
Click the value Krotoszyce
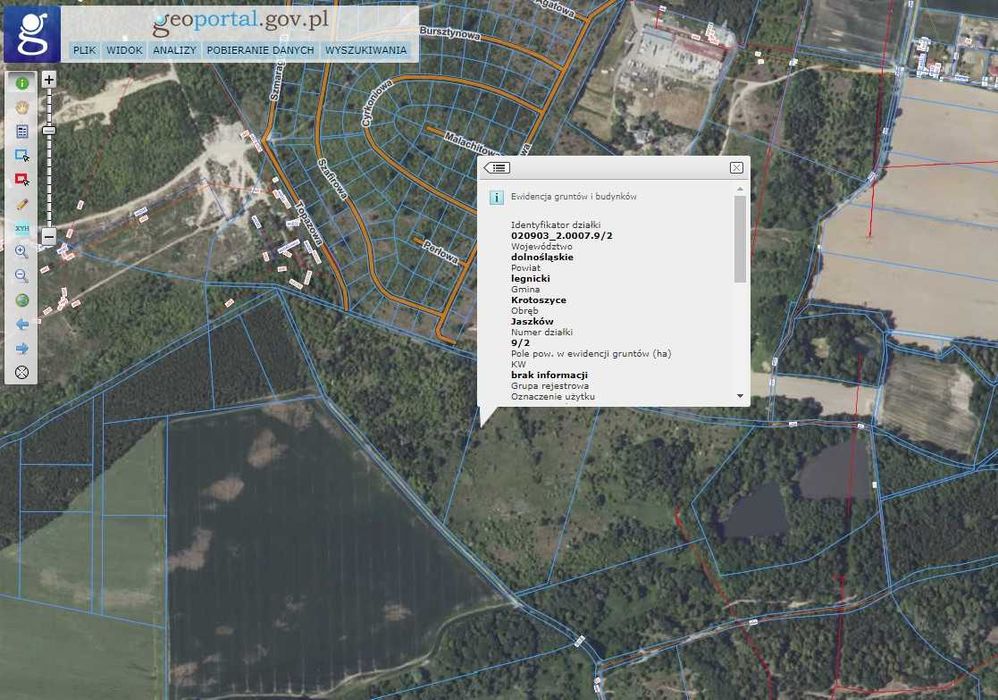pyautogui.click(x=538, y=300)
